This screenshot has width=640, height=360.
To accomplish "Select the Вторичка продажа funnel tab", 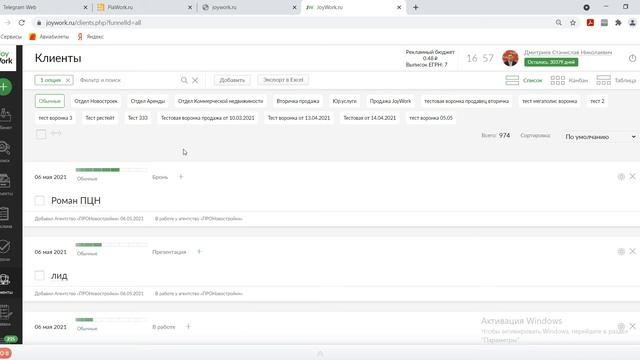I will tap(298, 101).
